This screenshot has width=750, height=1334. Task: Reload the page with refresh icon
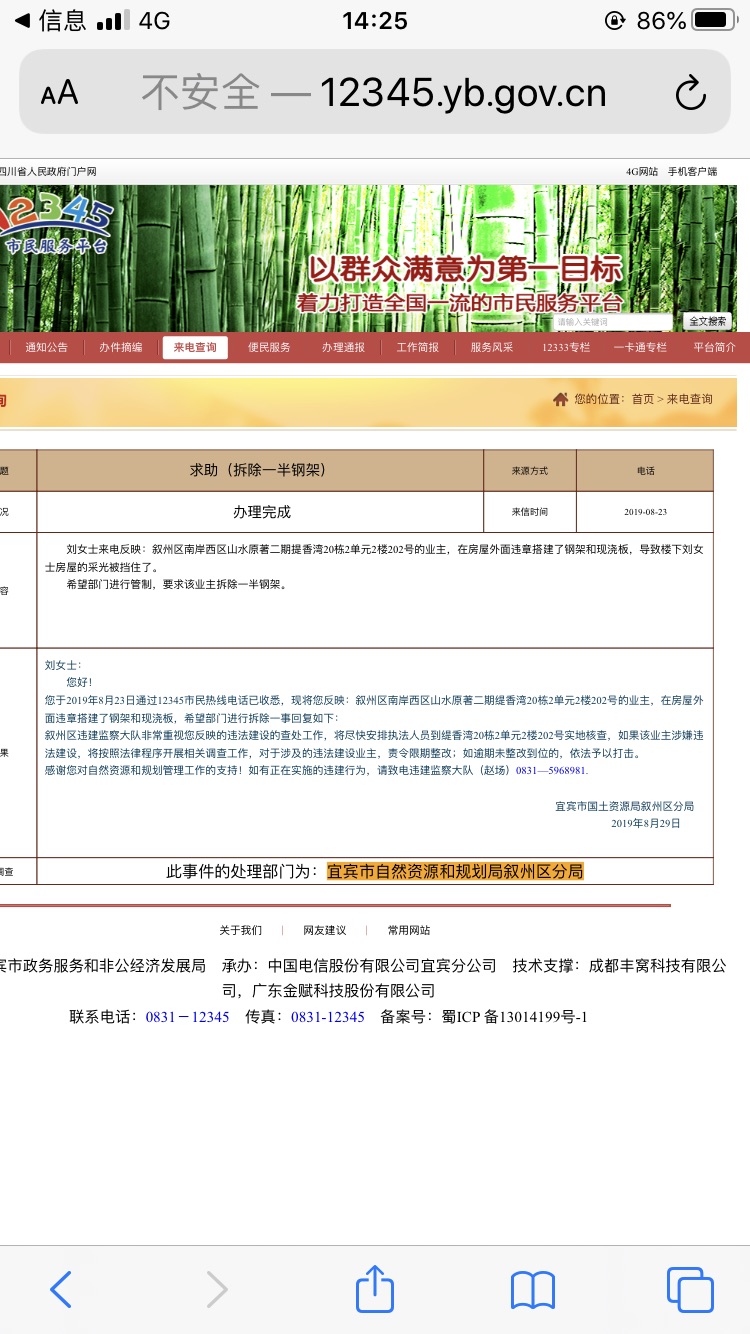tap(690, 93)
